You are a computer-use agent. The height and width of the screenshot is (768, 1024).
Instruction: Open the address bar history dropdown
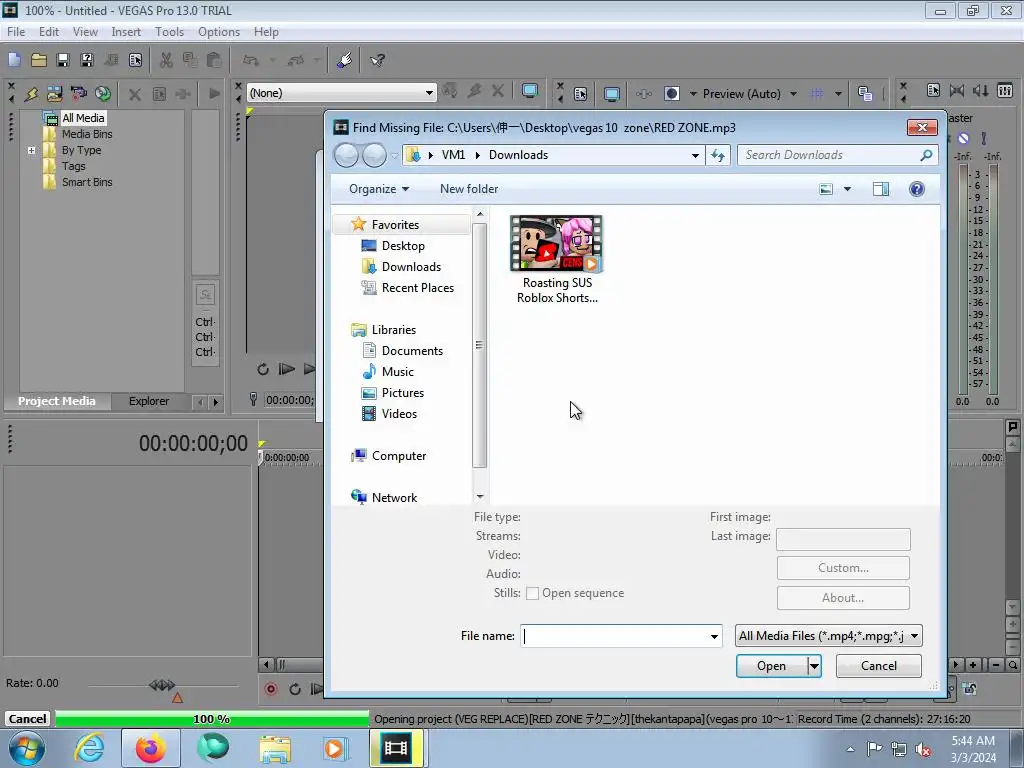695,155
